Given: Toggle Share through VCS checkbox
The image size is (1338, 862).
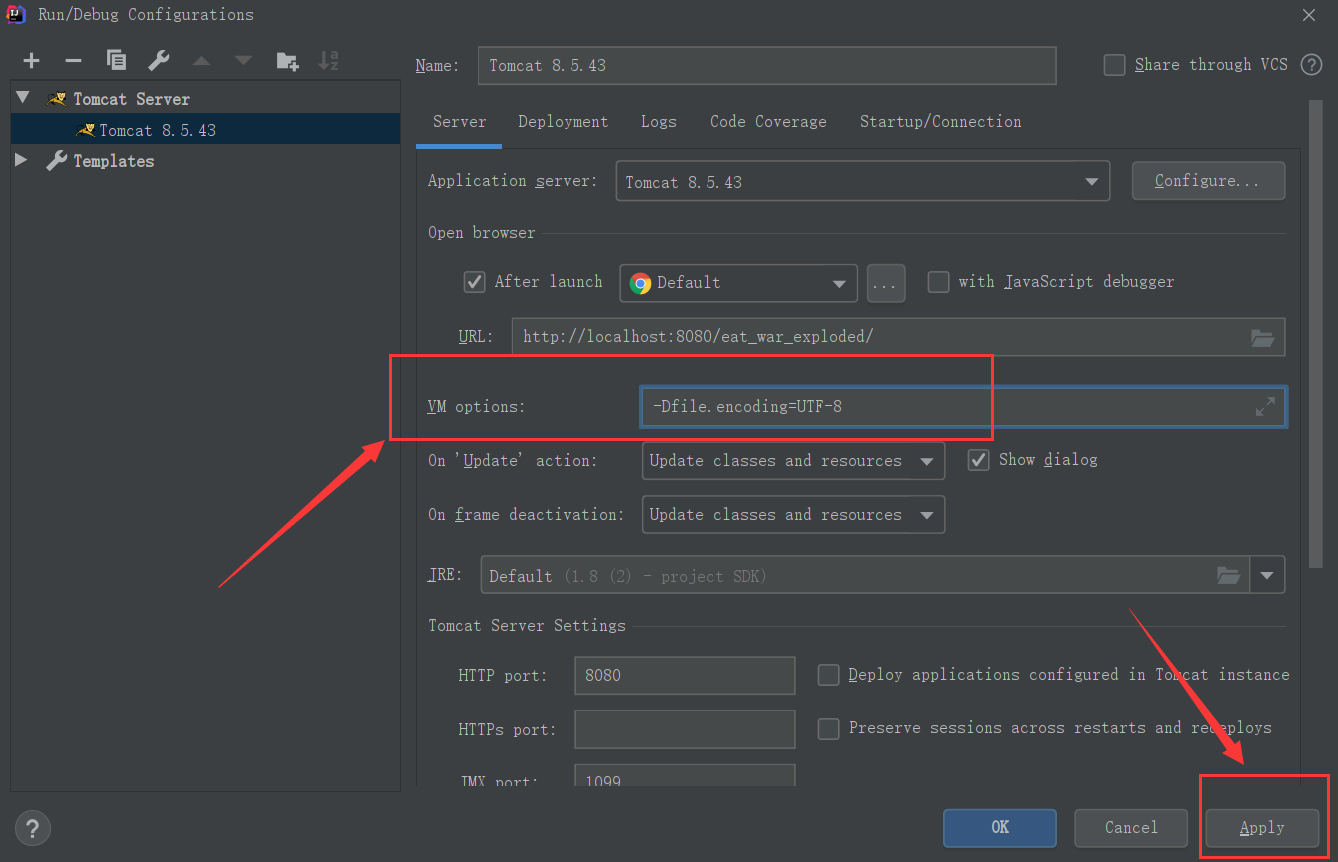Looking at the screenshot, I should [1114, 65].
